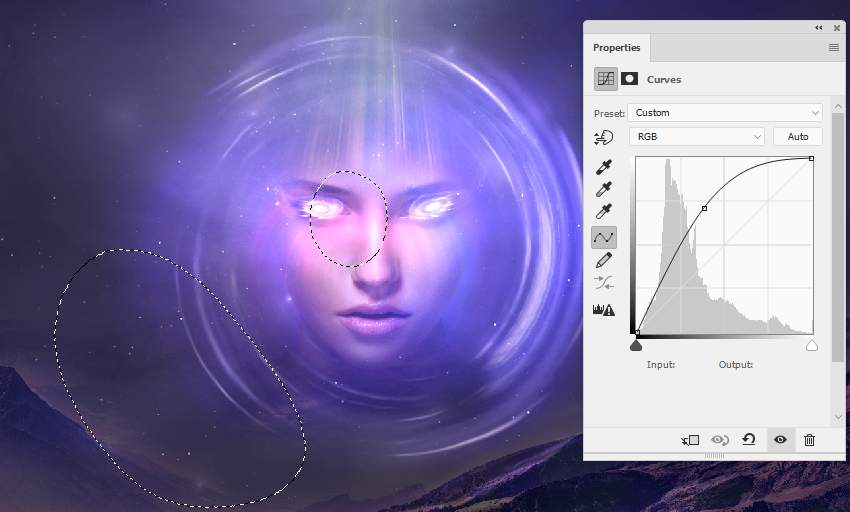
Task: Delete the adjustment layer with trash icon
Action: coord(809,440)
